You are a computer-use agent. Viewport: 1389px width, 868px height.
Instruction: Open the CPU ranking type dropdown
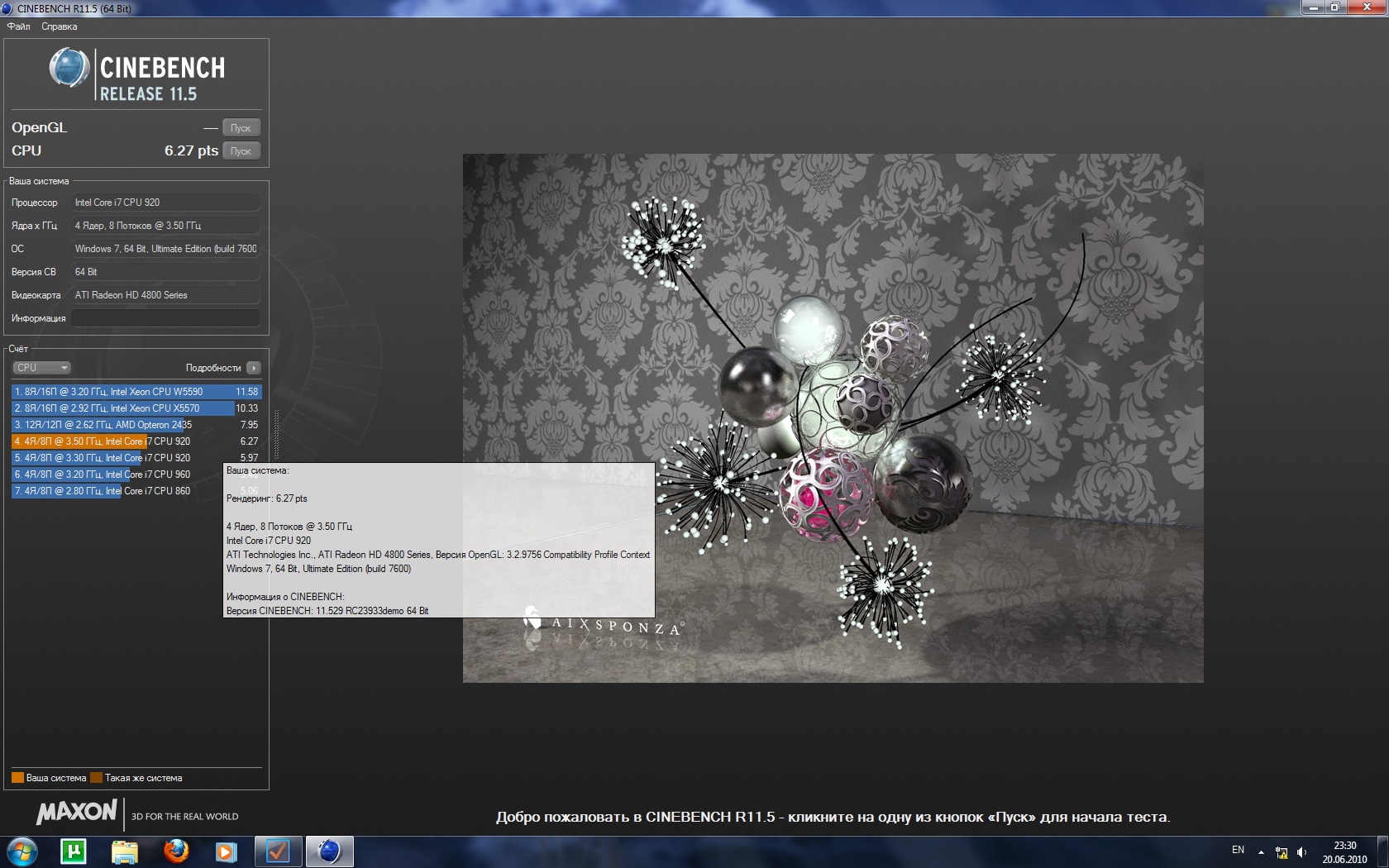point(41,368)
